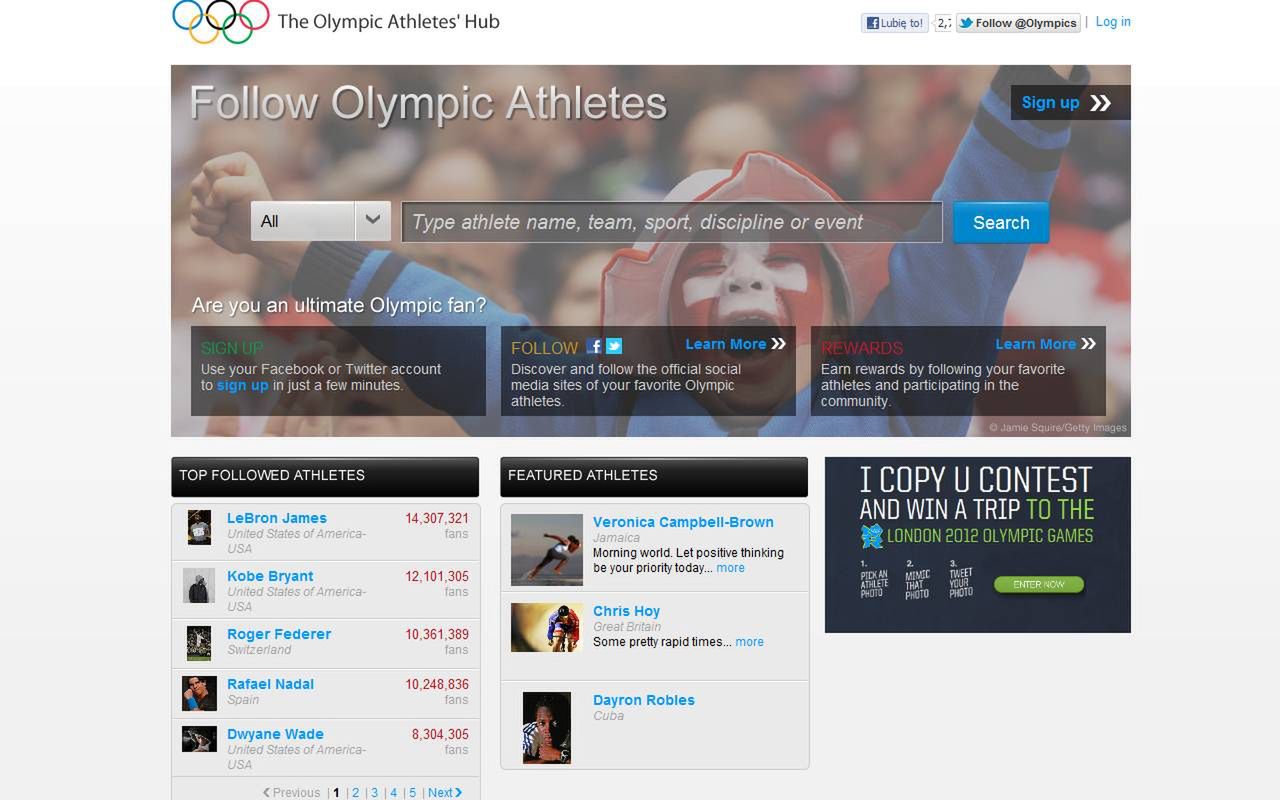
Task: Click the Featured Athletes header
Action: [x=654, y=477]
